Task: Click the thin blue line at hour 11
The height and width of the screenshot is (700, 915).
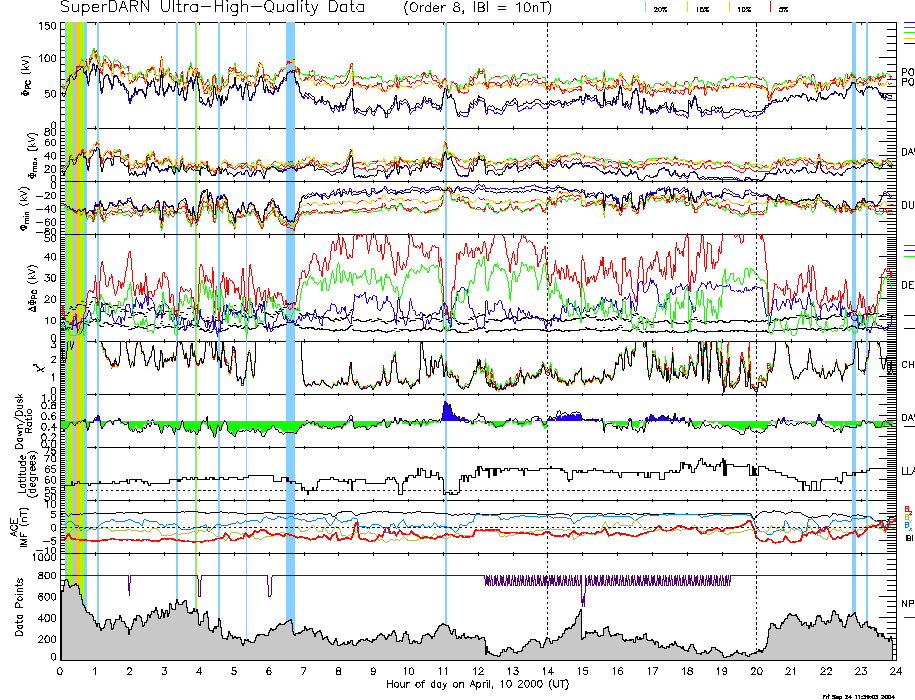Action: [x=445, y=300]
